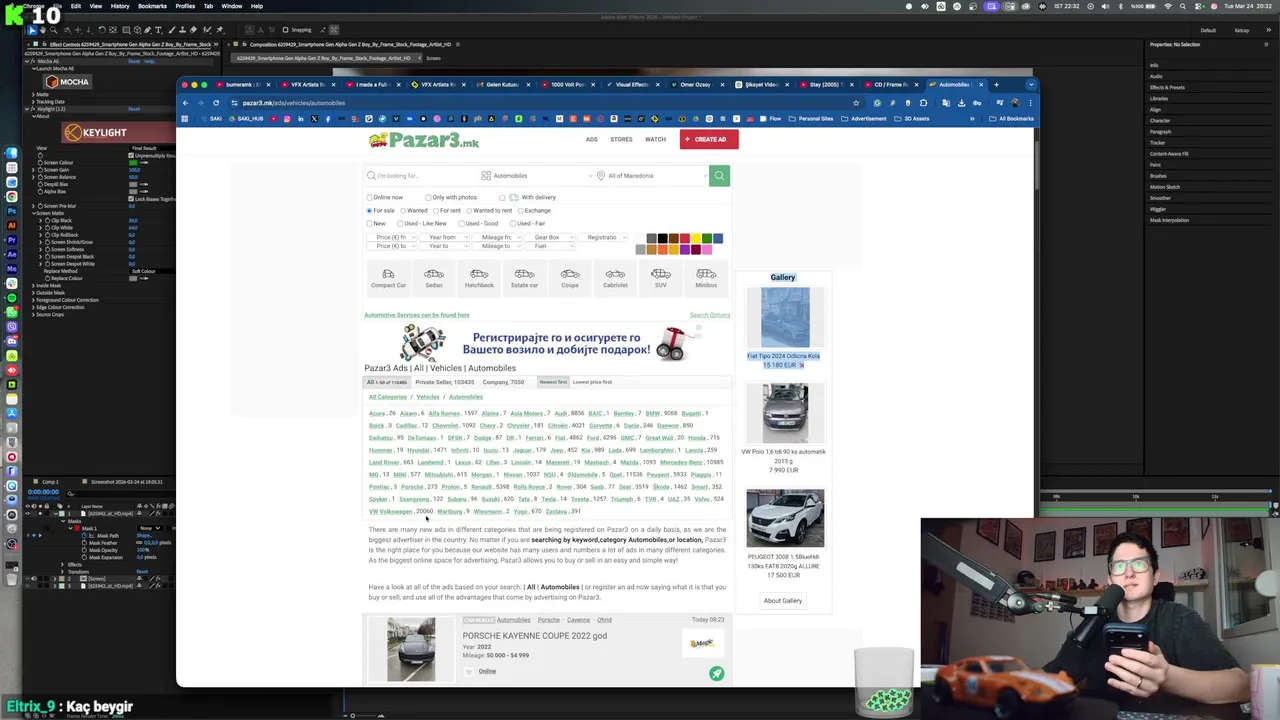Open STORES in Pazar3 navigation
The height and width of the screenshot is (720, 1280).
click(x=621, y=139)
